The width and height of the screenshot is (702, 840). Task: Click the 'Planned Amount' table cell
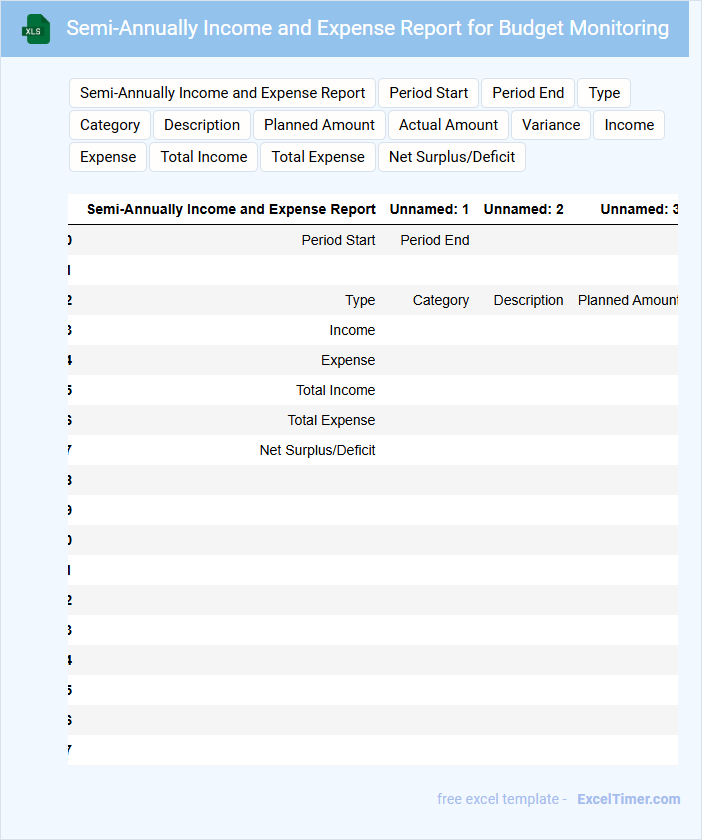(628, 301)
